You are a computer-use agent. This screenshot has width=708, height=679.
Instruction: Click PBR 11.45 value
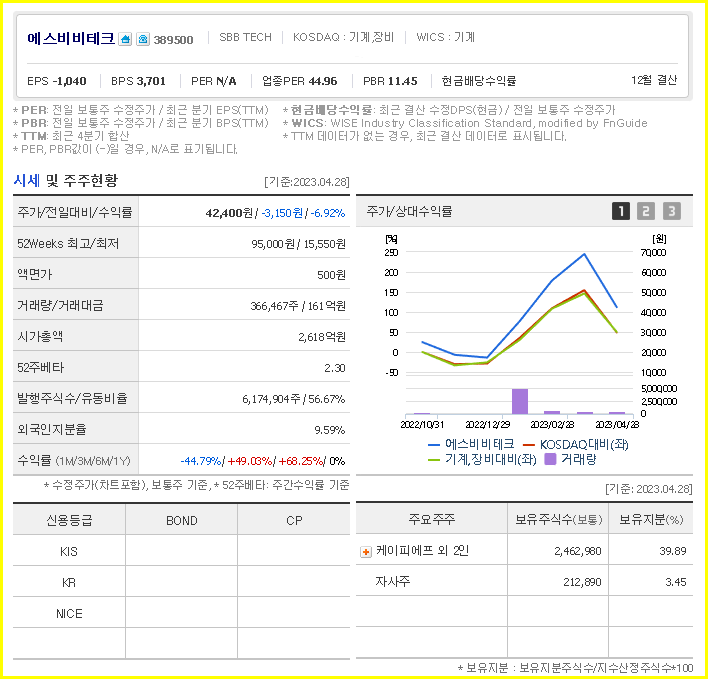pos(390,81)
